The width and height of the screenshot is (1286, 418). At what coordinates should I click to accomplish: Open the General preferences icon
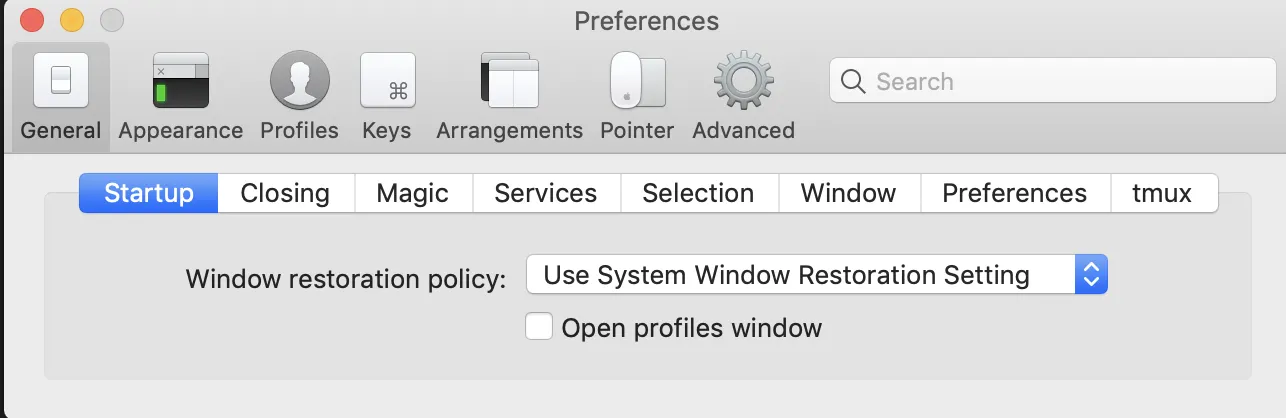[61, 82]
